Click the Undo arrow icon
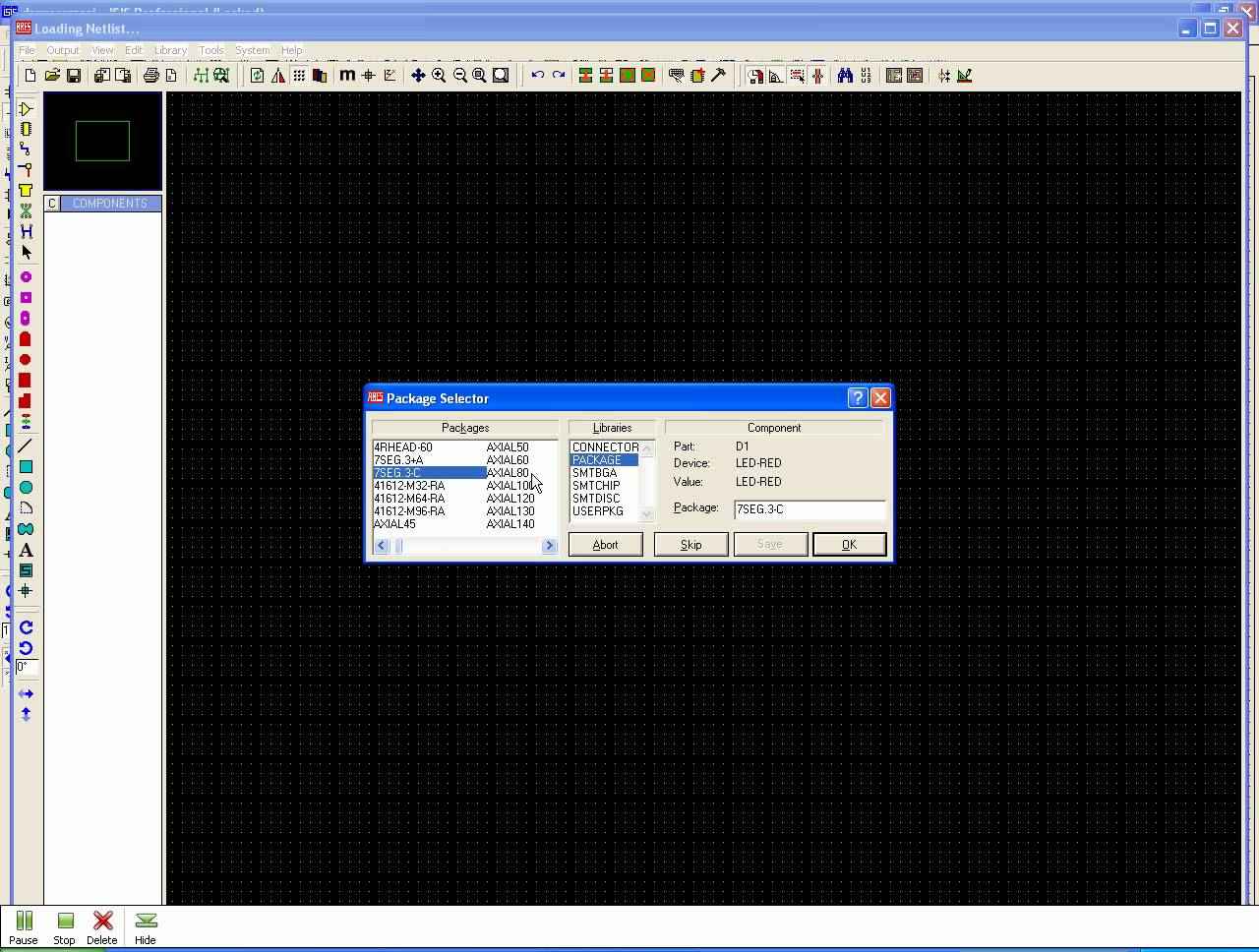The height and width of the screenshot is (952, 1259). (538, 76)
